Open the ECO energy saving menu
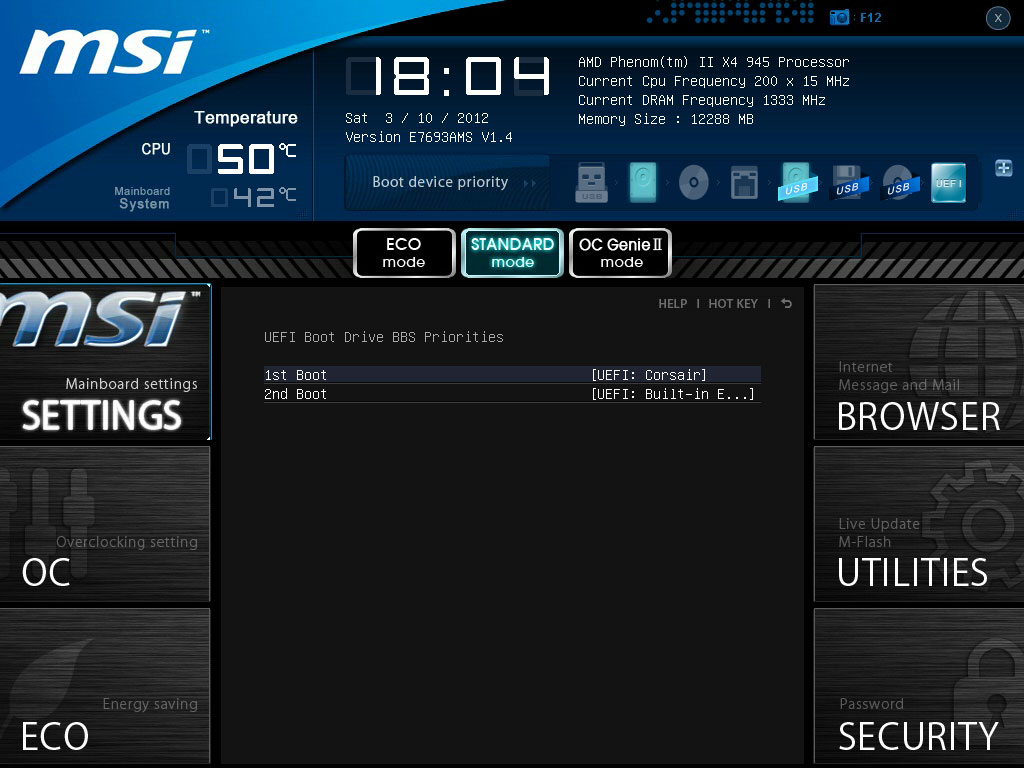1024x768 pixels. click(105, 686)
